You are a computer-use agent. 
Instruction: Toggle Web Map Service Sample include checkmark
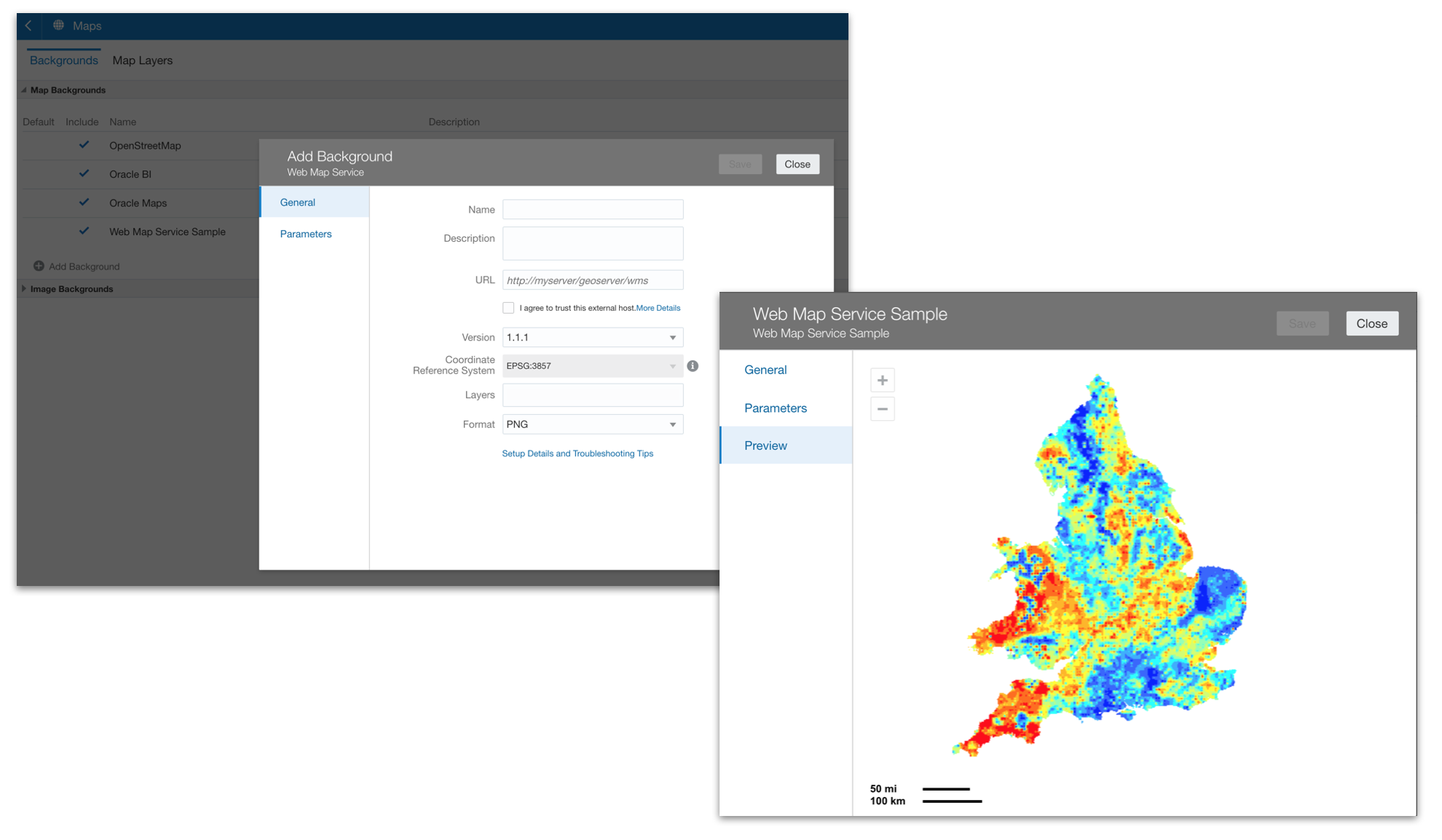pyautogui.click(x=84, y=231)
